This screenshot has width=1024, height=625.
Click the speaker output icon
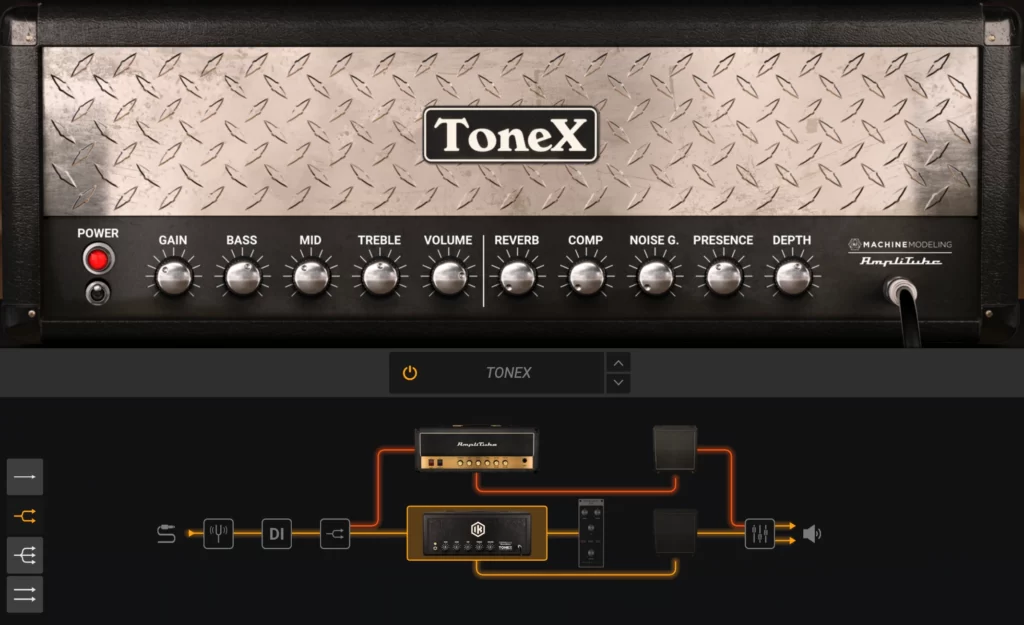812,534
